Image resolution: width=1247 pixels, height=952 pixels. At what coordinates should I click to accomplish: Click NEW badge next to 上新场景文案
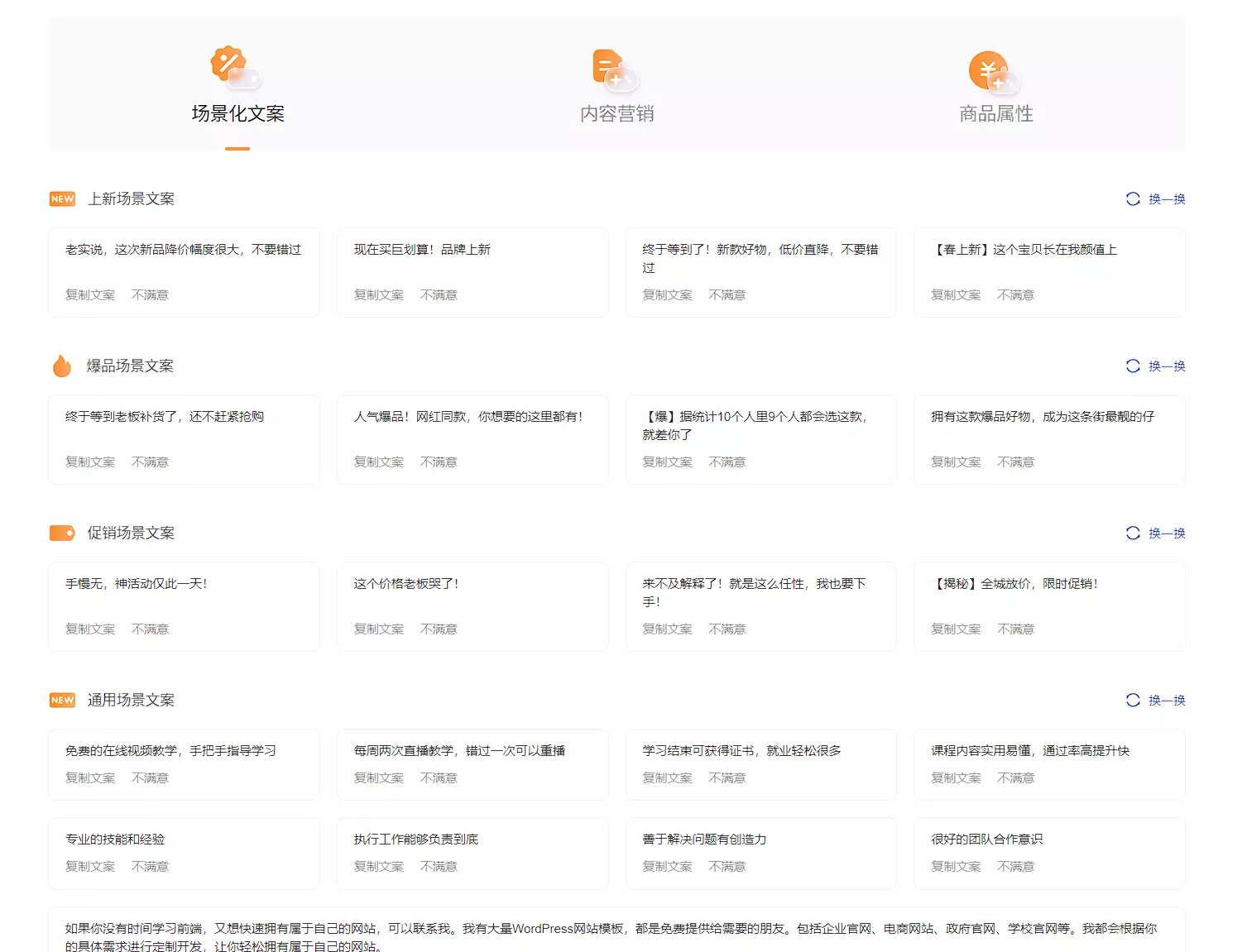coord(62,199)
